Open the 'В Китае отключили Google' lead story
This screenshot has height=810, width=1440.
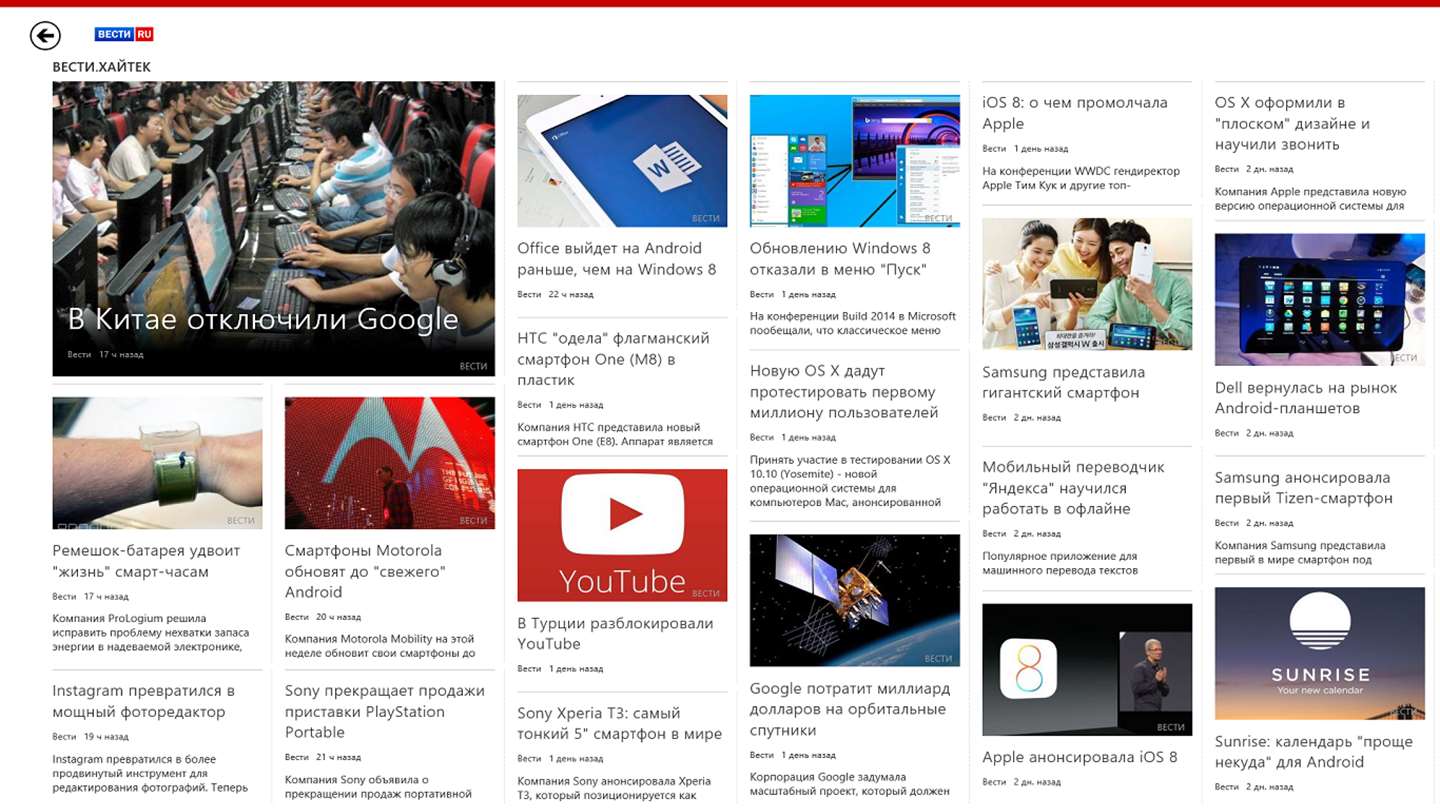coord(273,229)
